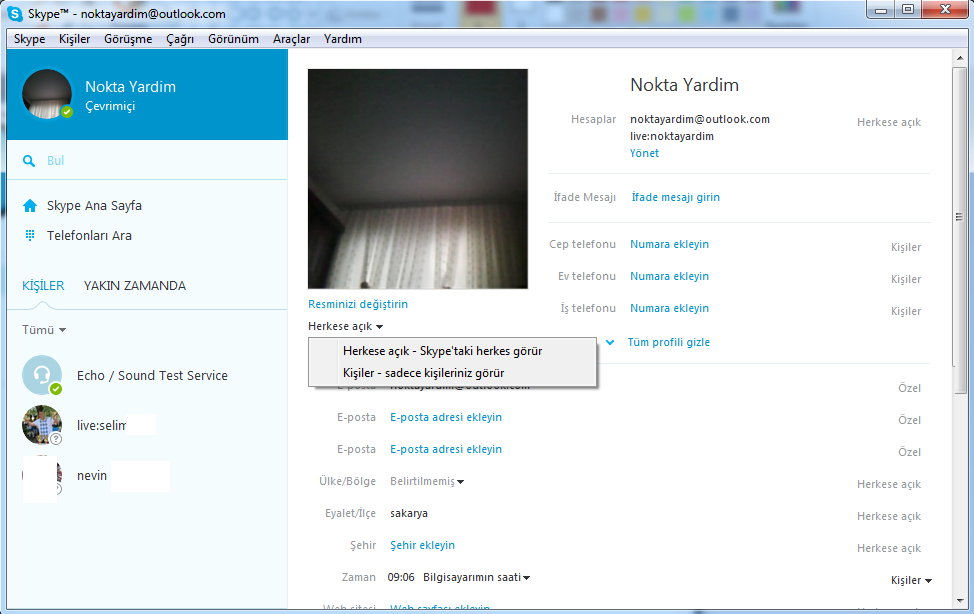The height and width of the screenshot is (614, 974).
Task: Open Nokta Yardim's sidebar avatar
Action: (47, 94)
